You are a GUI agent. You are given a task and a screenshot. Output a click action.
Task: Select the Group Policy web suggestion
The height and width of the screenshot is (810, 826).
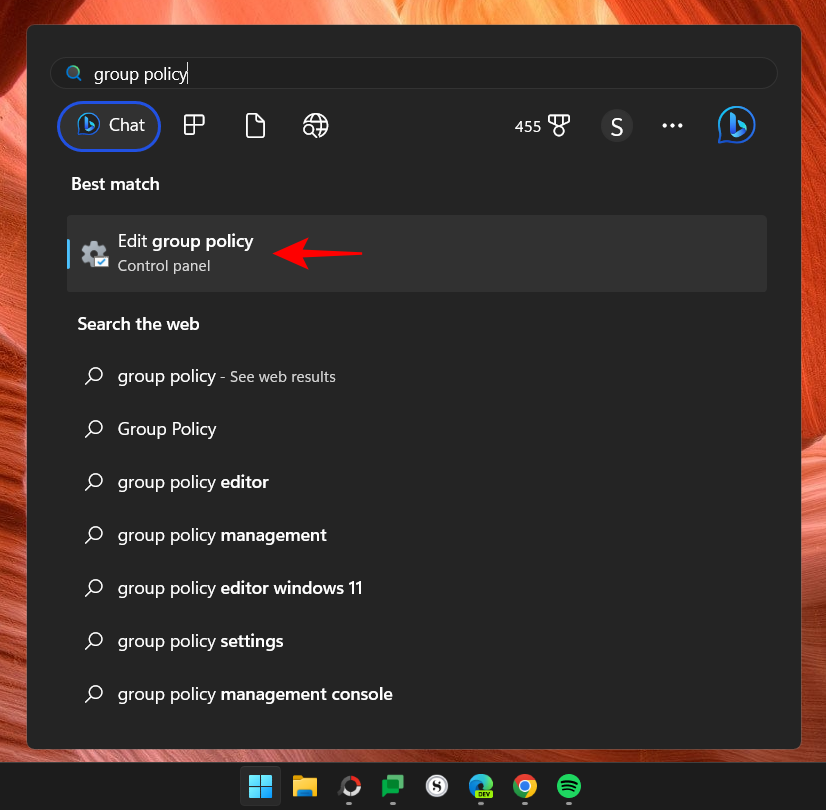(166, 429)
